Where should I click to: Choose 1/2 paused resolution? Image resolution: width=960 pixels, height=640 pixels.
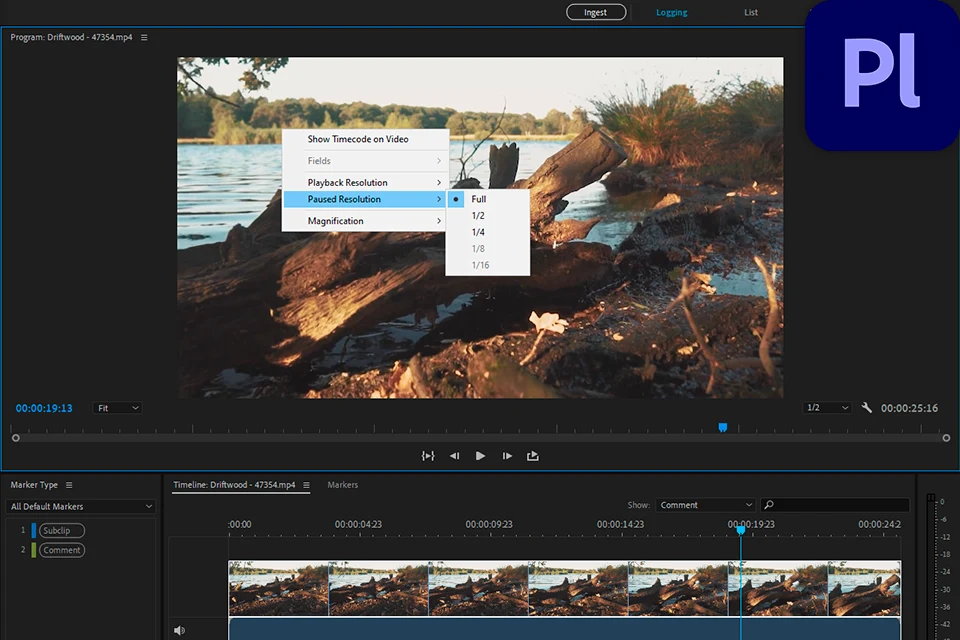coord(487,216)
